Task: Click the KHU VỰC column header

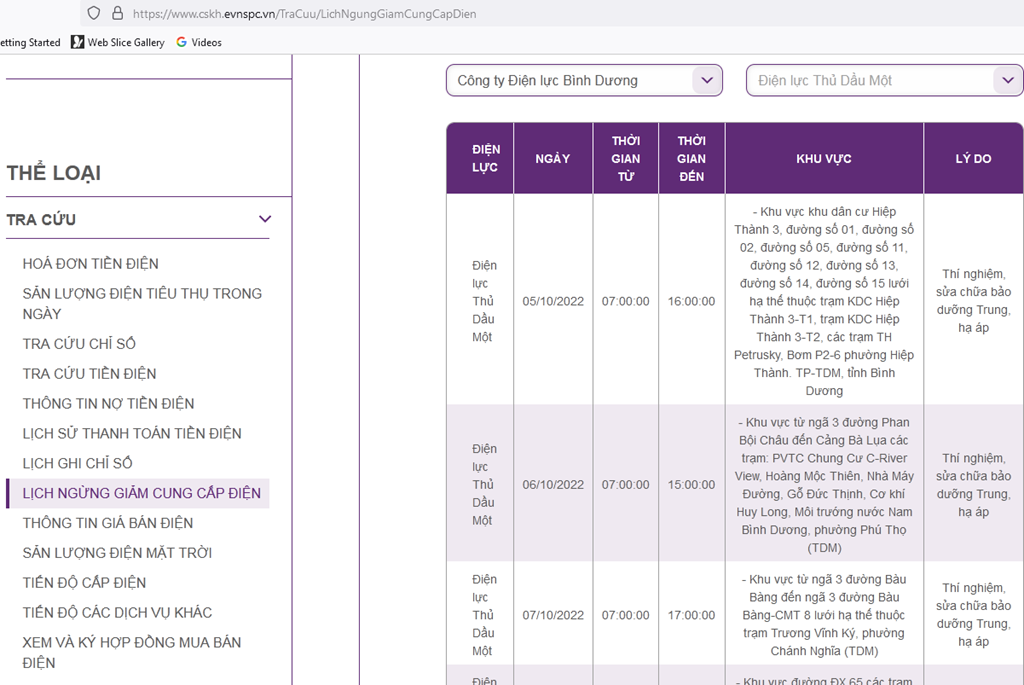Action: click(824, 159)
